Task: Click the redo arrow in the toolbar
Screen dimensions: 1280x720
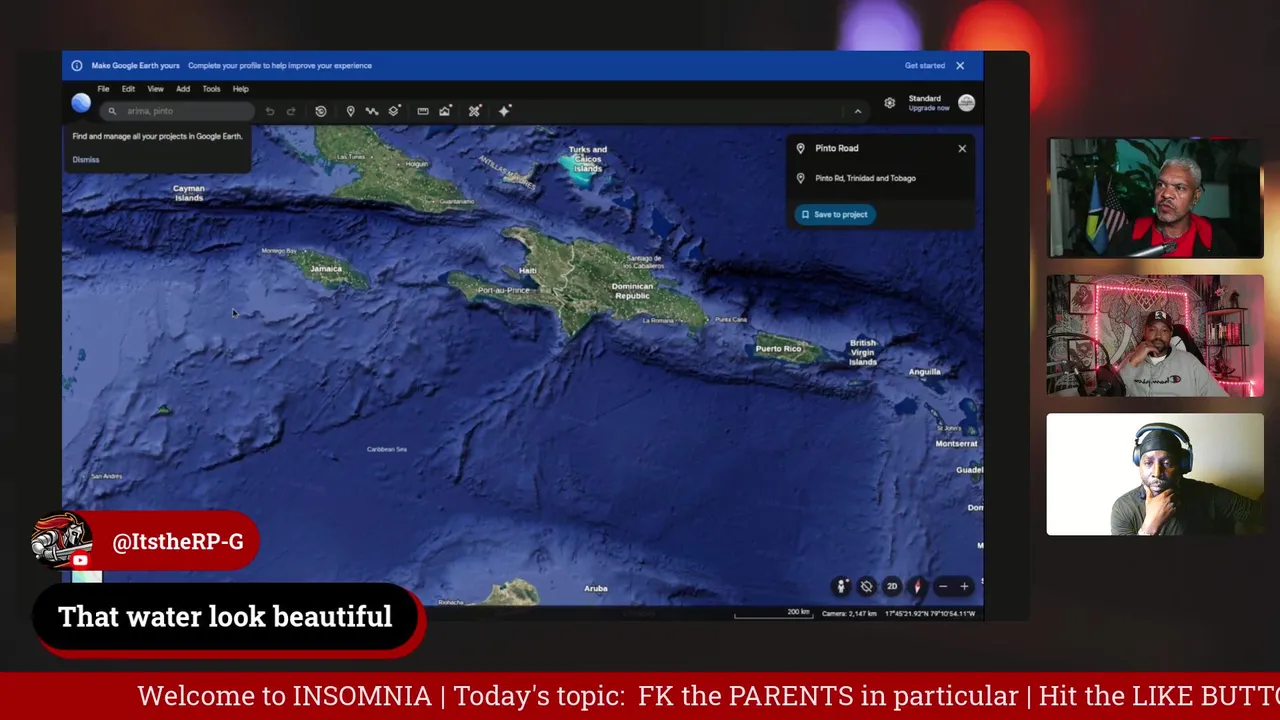Action: click(291, 111)
